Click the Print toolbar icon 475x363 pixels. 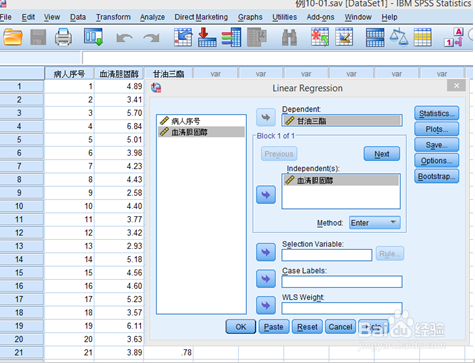pyautogui.click(x=63, y=37)
